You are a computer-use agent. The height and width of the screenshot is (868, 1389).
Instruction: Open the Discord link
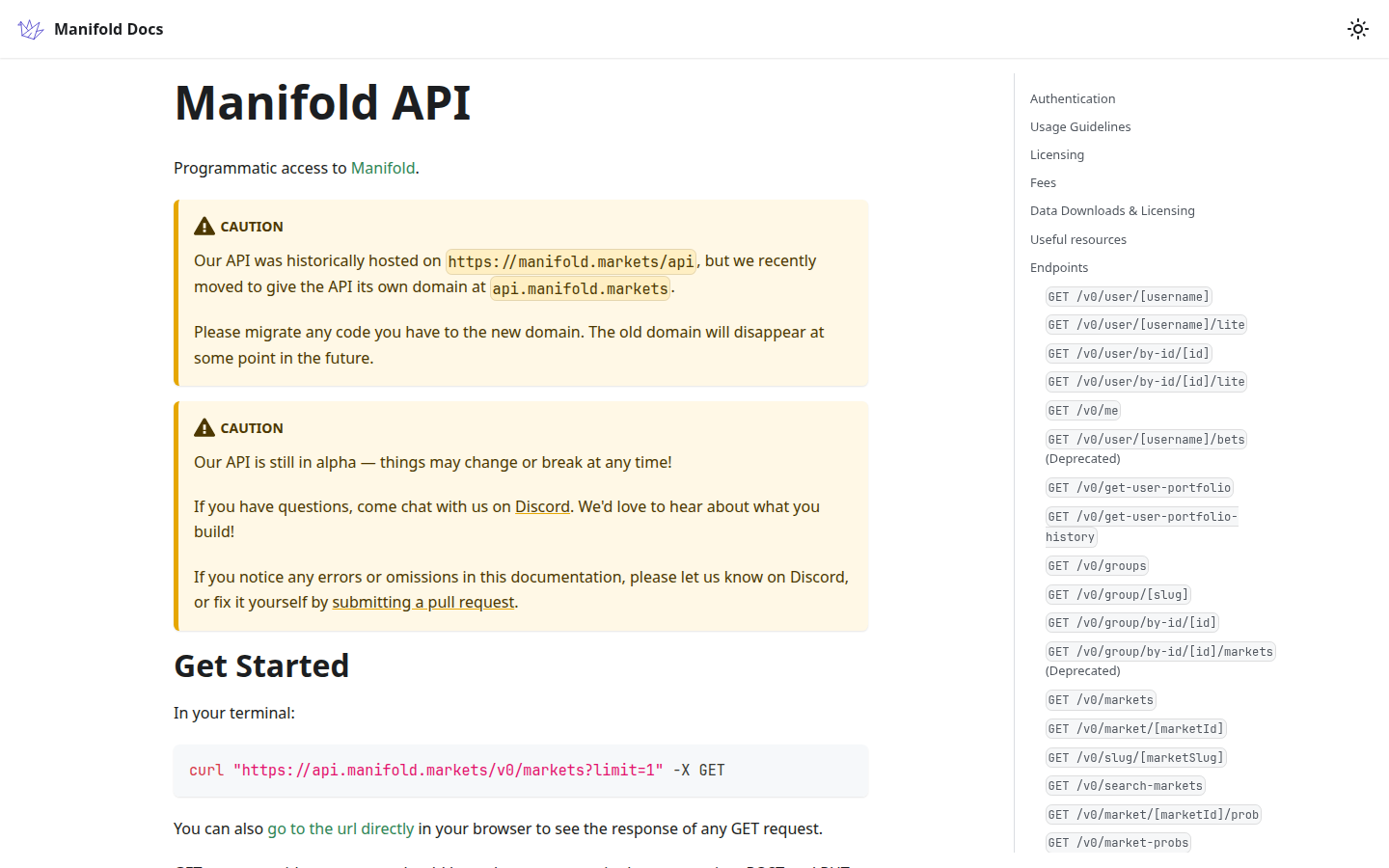click(542, 506)
